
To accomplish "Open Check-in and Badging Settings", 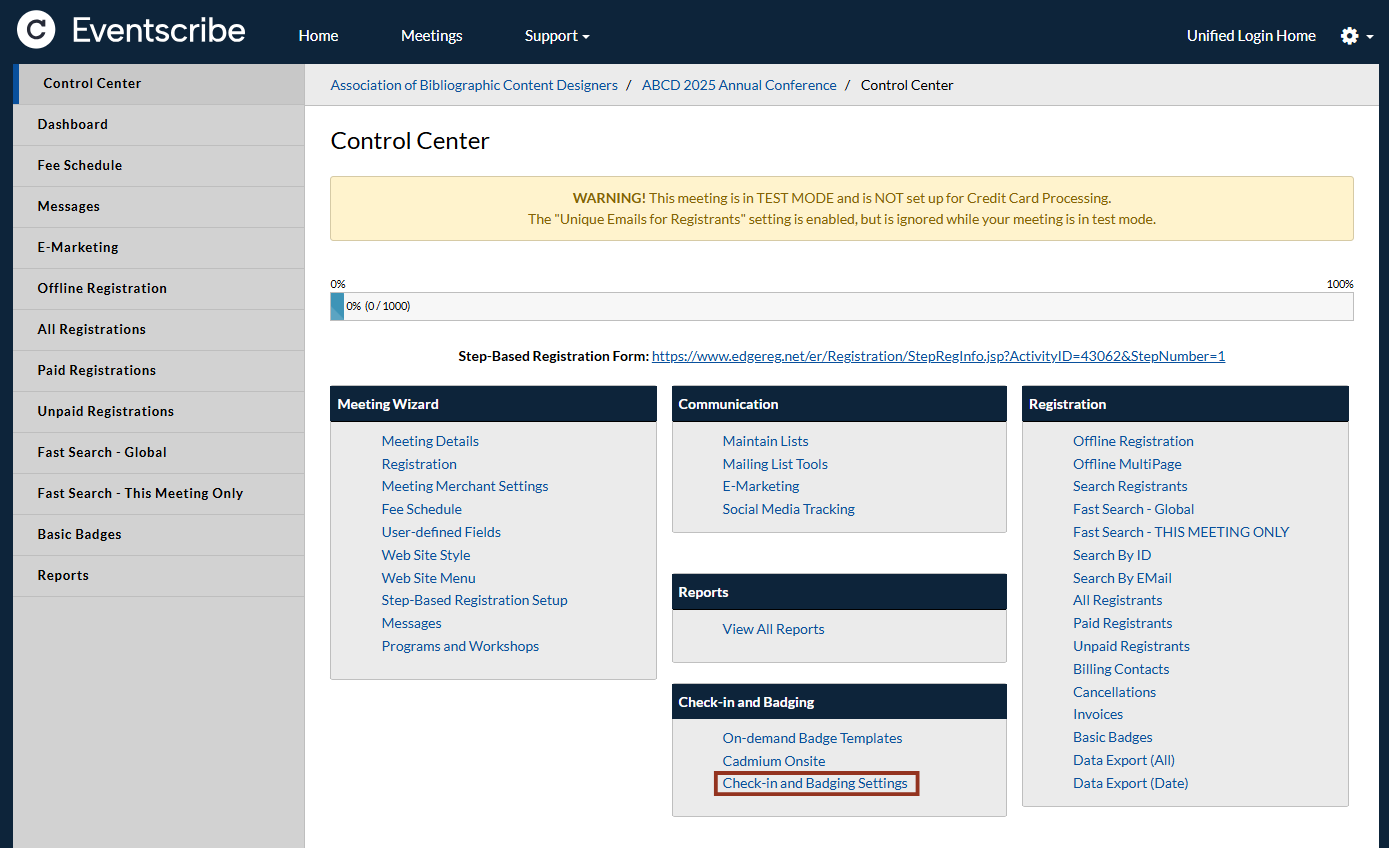I will 815,783.
